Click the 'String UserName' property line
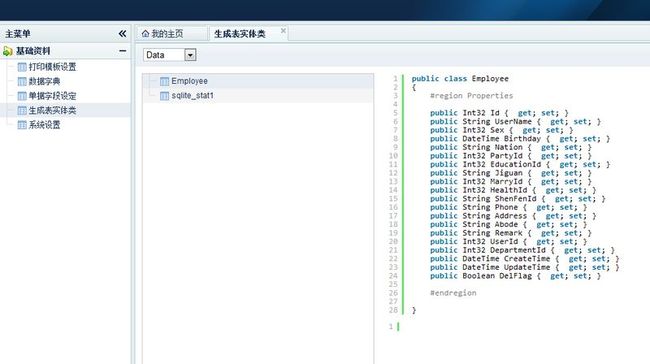This screenshot has width=650, height=364. pyautogui.click(x=515, y=121)
